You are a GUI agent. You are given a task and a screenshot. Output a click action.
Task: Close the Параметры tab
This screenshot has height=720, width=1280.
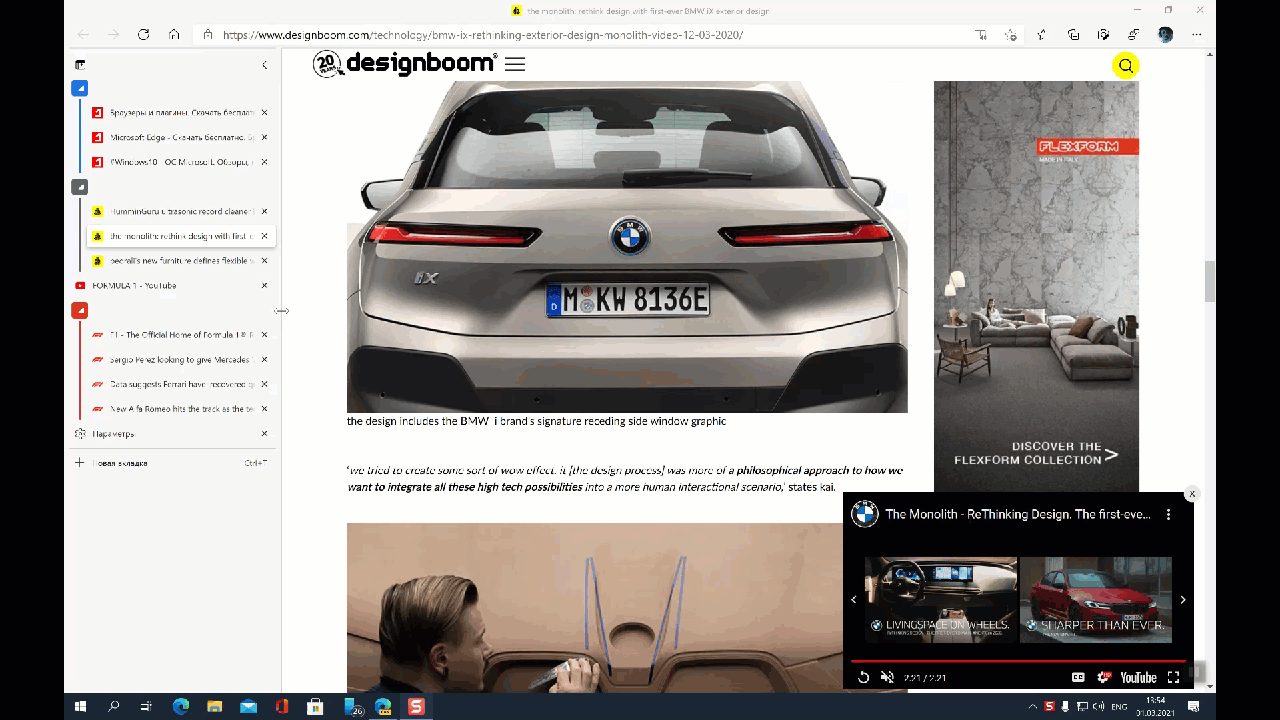pyautogui.click(x=265, y=433)
